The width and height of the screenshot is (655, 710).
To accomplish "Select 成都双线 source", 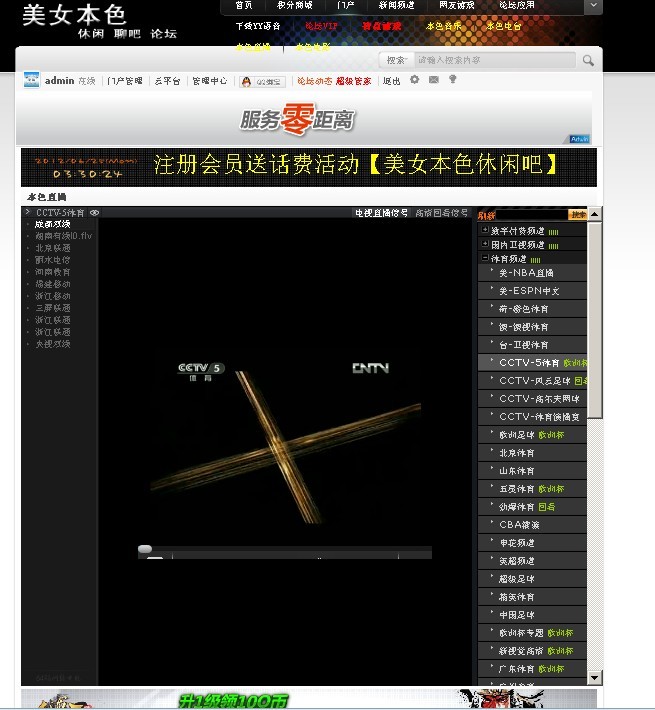I will [x=53, y=224].
